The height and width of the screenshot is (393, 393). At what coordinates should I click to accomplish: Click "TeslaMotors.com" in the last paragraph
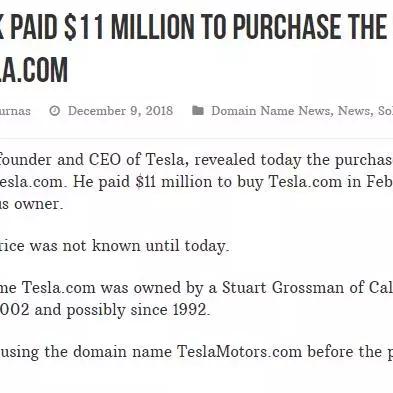click(x=239, y=351)
